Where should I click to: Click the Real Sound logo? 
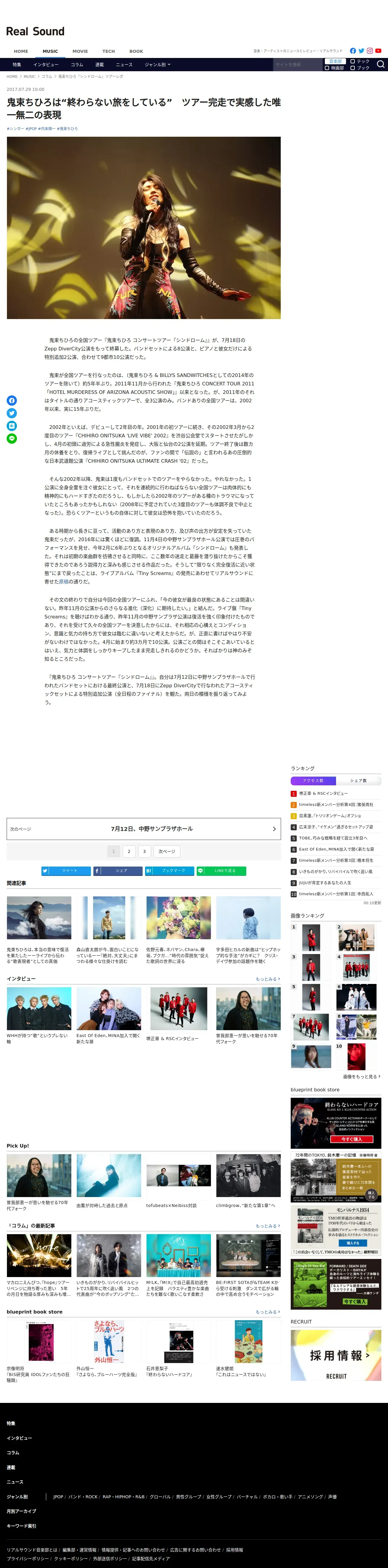point(35,32)
